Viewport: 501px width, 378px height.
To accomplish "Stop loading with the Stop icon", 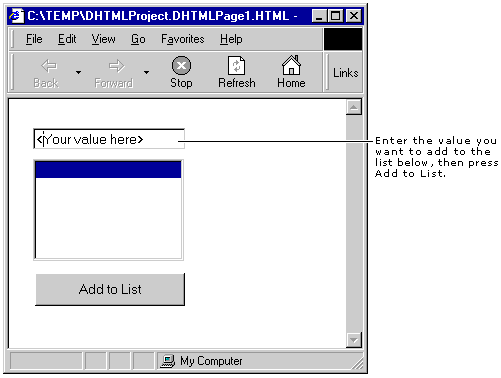I will (181, 65).
